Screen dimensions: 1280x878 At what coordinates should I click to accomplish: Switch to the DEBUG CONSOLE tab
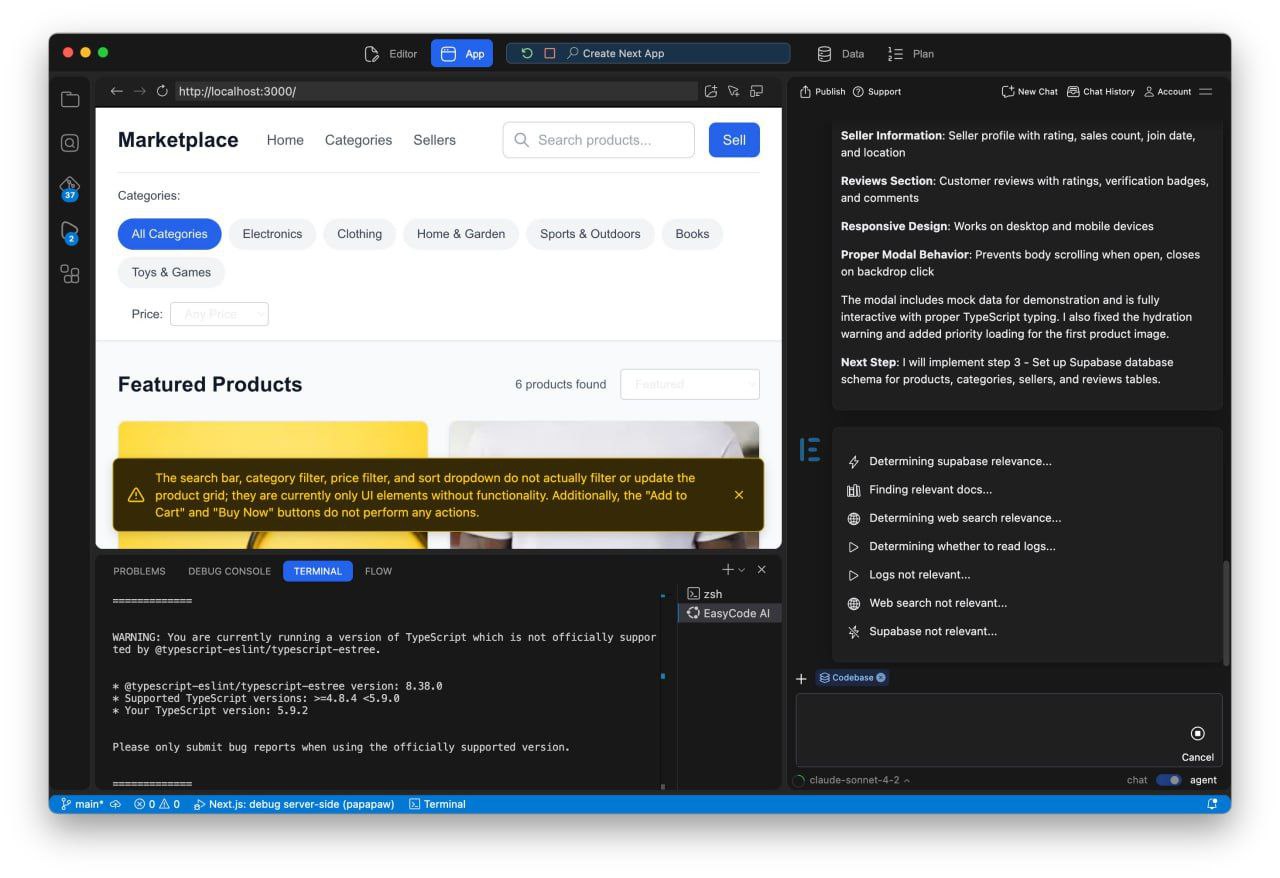229,571
